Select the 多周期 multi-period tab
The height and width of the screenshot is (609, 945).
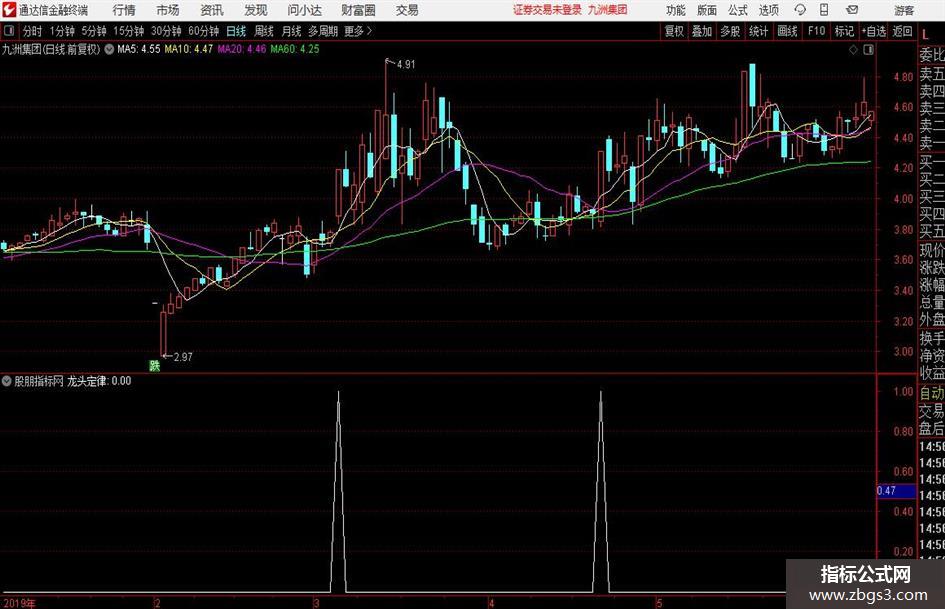coord(323,31)
